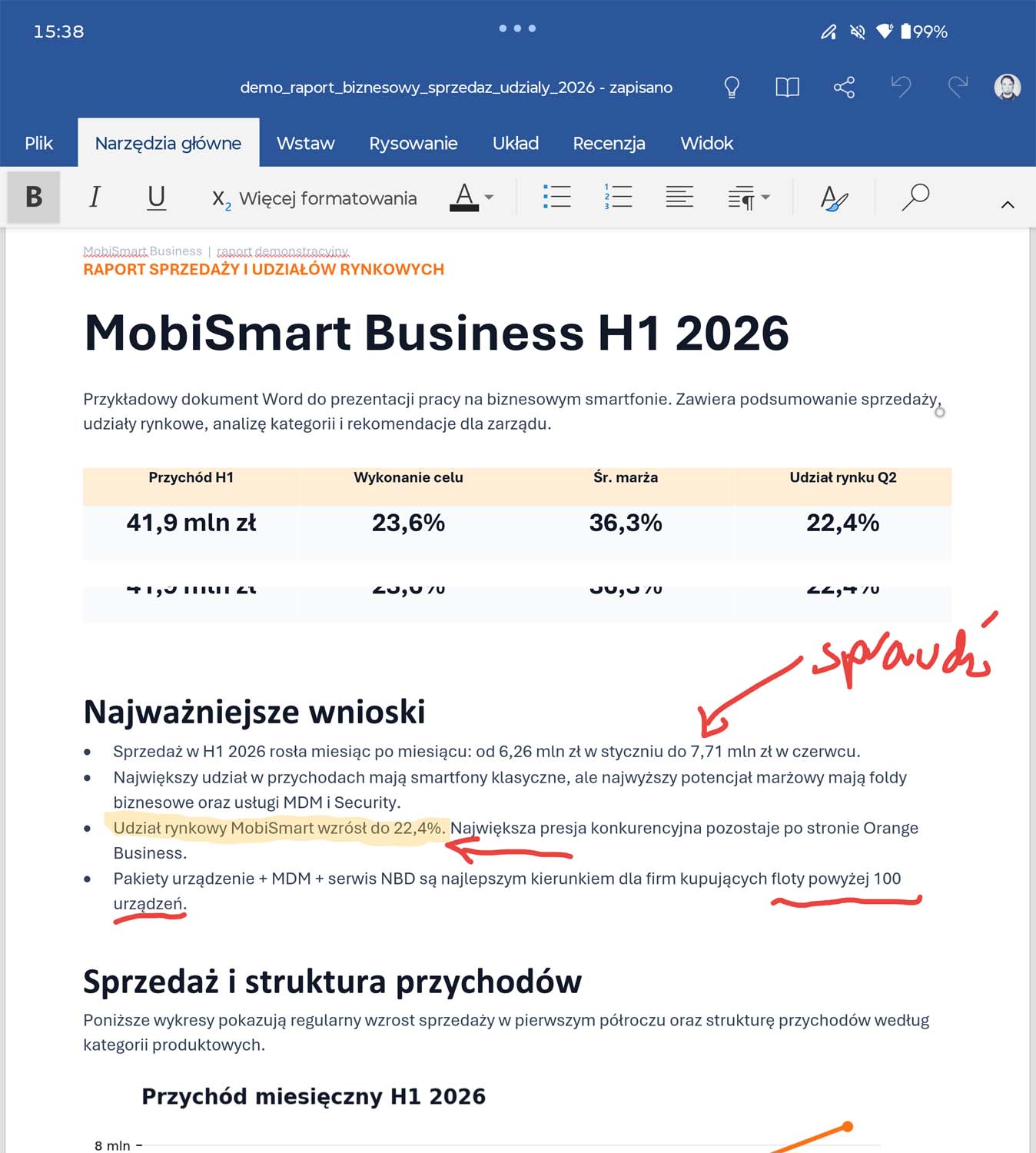Open the user account avatar
Image resolution: width=1036 pixels, height=1153 pixels.
point(1008,87)
